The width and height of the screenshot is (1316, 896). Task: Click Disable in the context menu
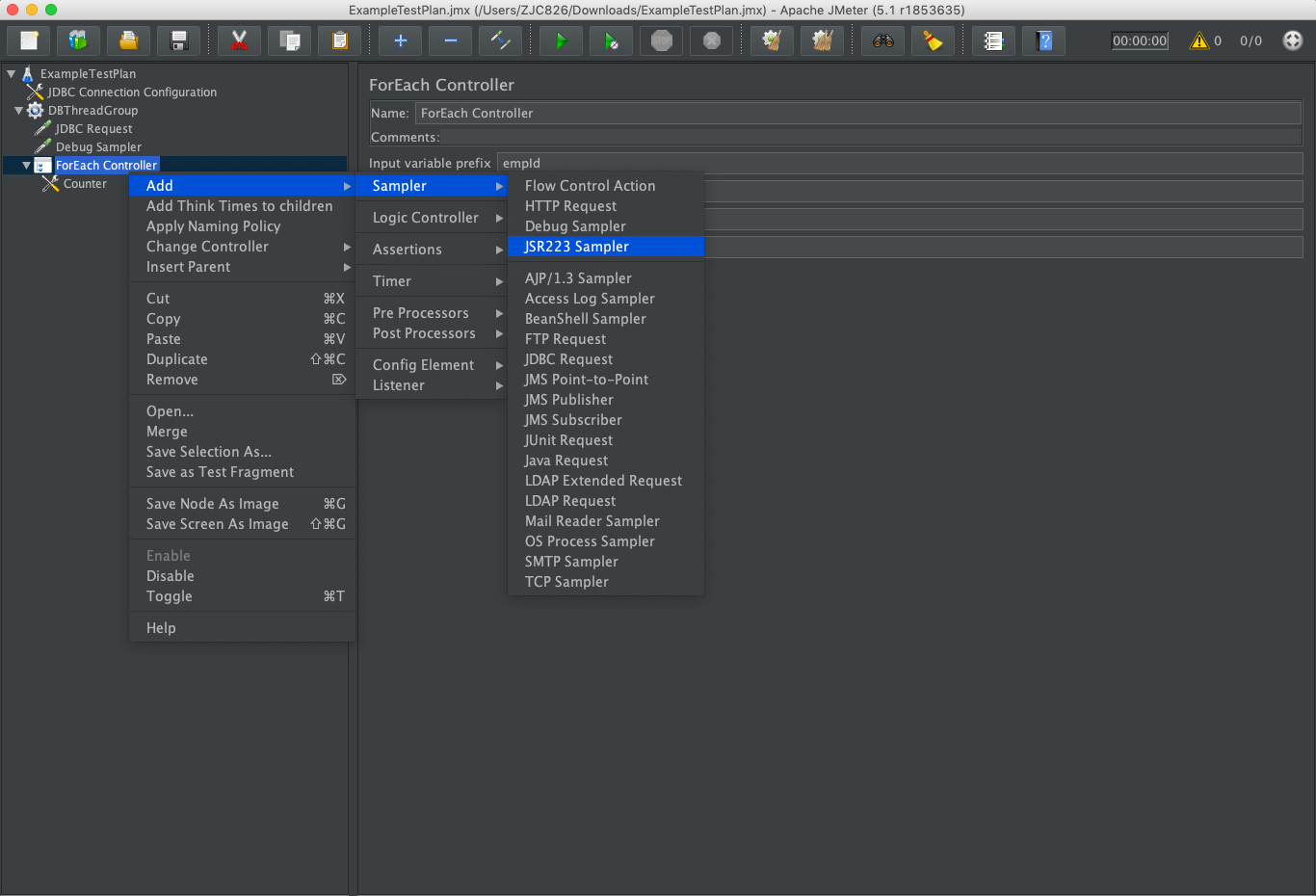click(x=242, y=576)
